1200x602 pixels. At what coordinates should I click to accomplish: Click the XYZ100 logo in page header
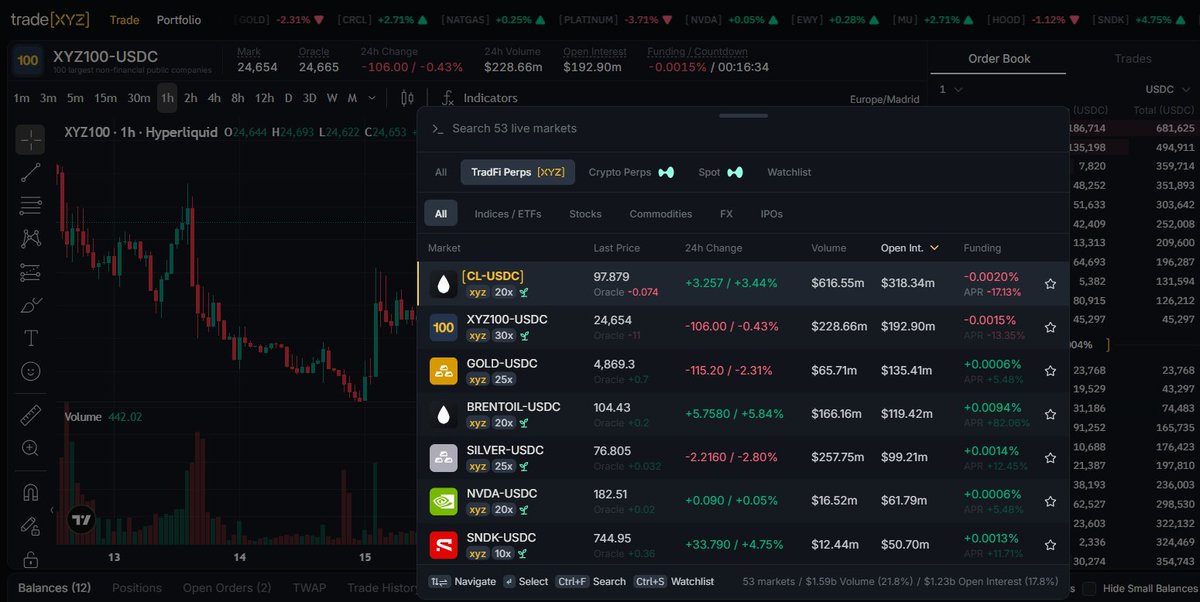pos(28,61)
